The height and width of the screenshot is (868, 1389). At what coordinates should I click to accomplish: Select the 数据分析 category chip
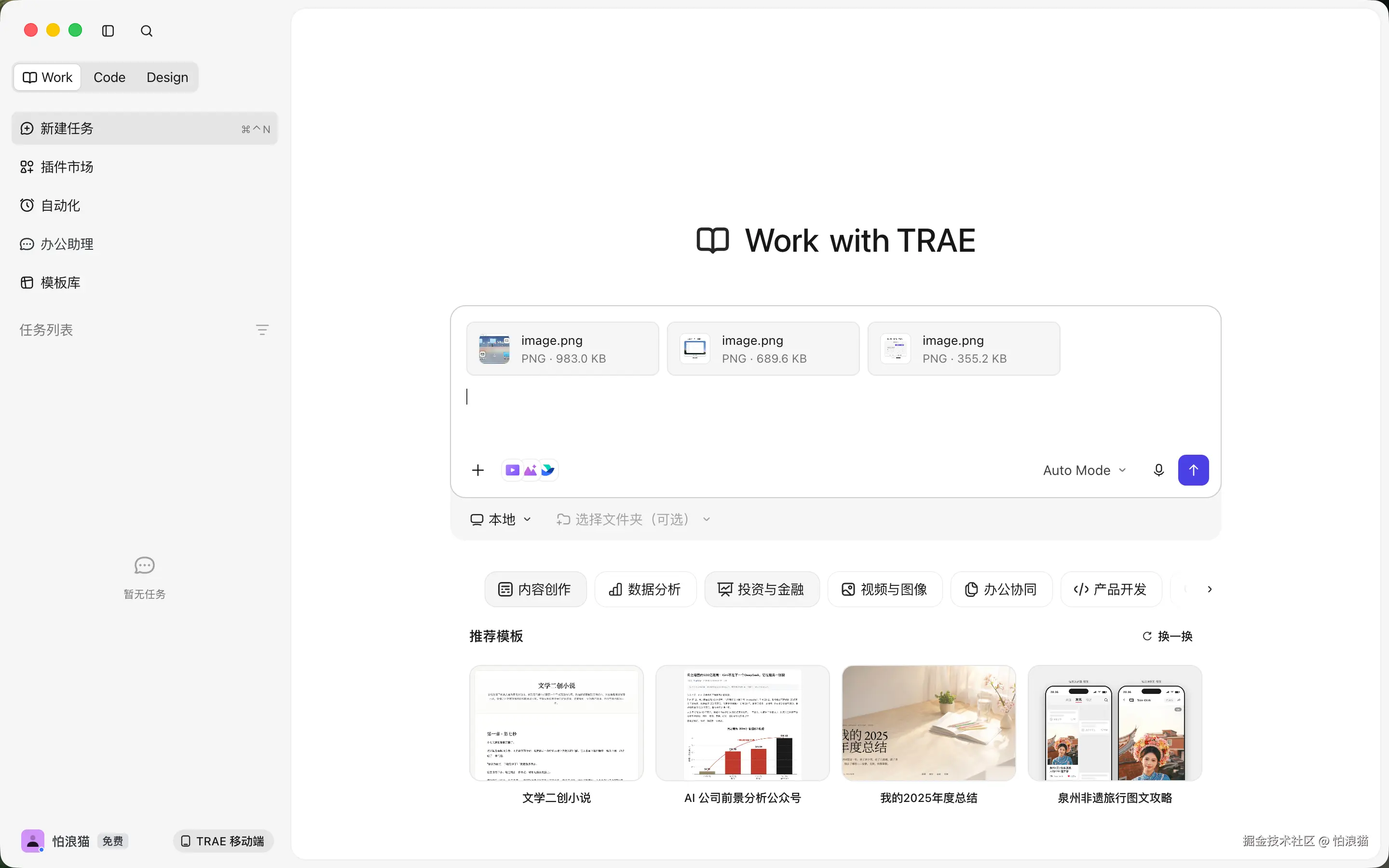[645, 590]
